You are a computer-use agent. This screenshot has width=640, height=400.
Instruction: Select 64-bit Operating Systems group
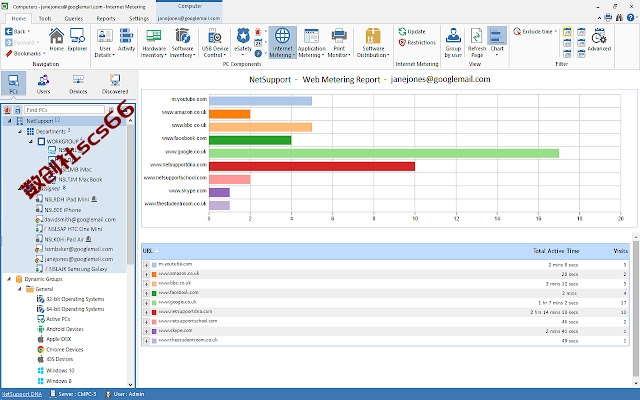(x=75, y=309)
